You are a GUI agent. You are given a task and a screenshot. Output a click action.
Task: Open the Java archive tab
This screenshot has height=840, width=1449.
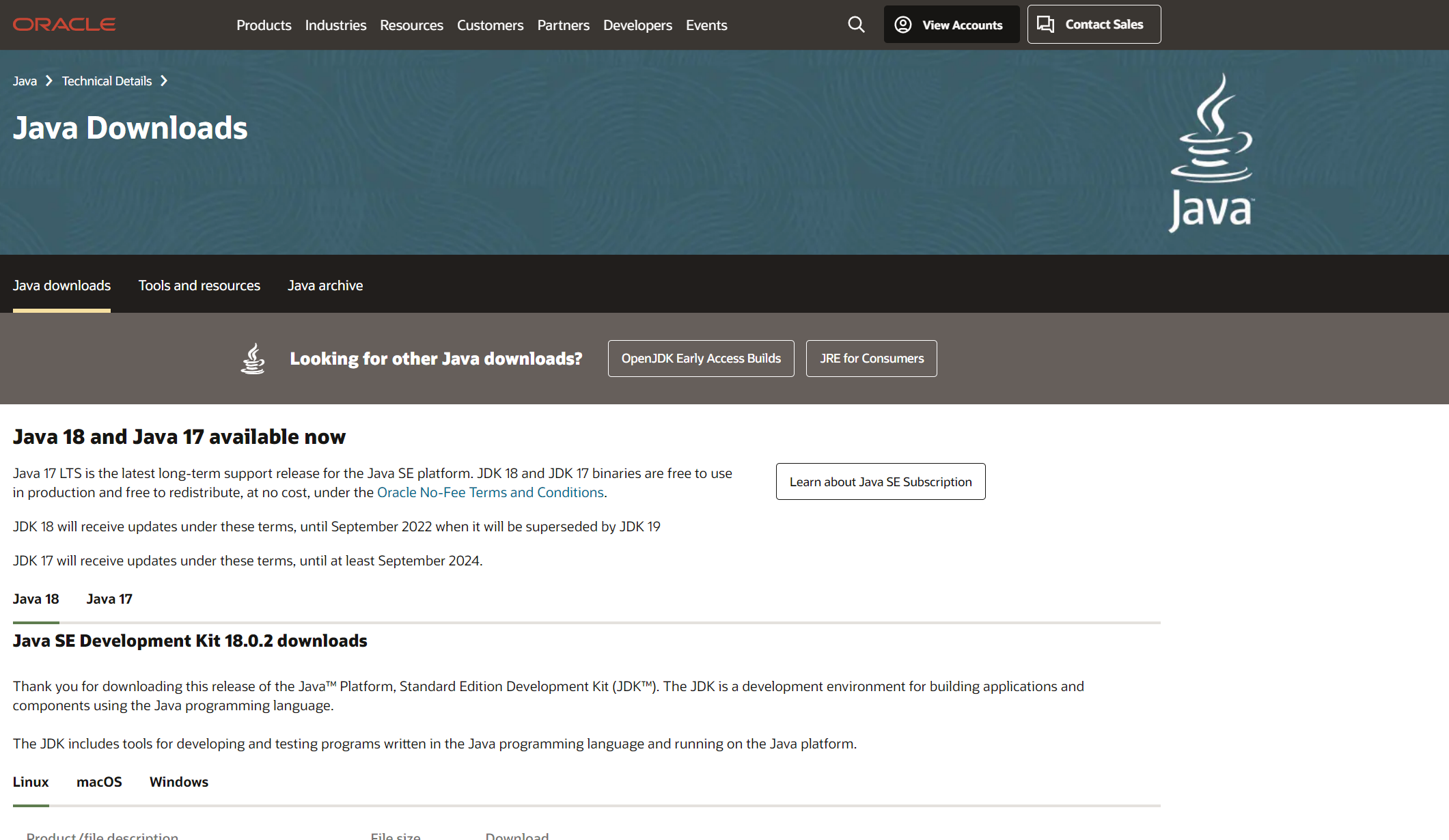point(325,285)
